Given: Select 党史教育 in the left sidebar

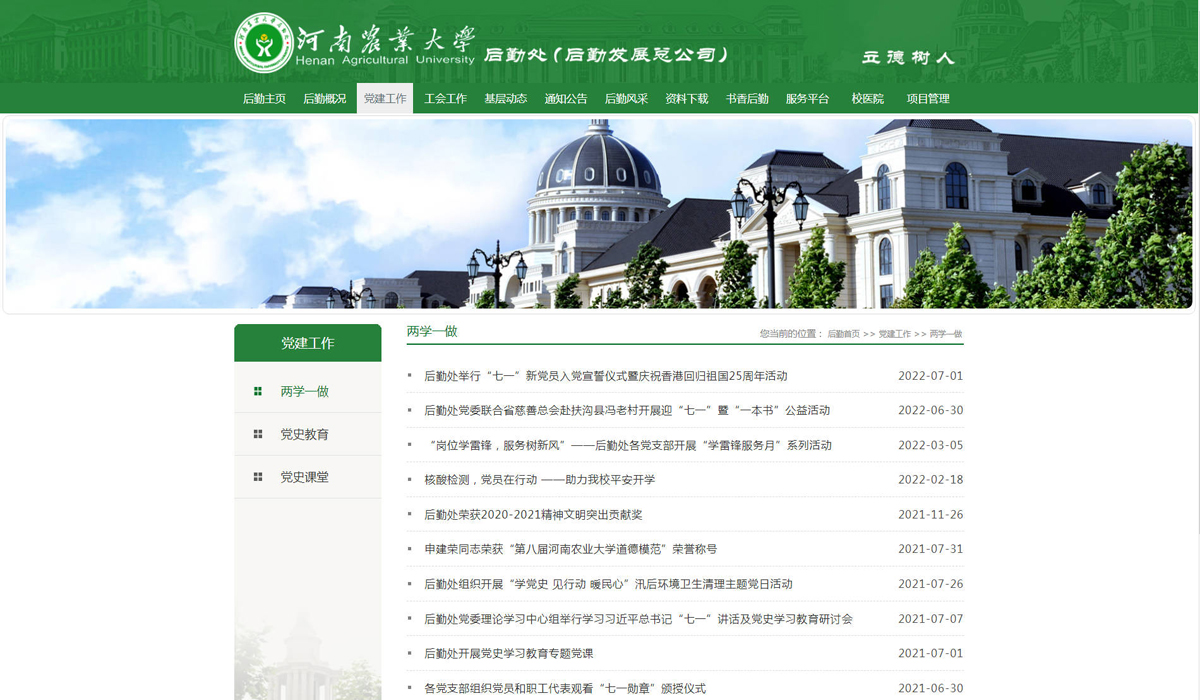Looking at the screenshot, I should click(x=304, y=434).
